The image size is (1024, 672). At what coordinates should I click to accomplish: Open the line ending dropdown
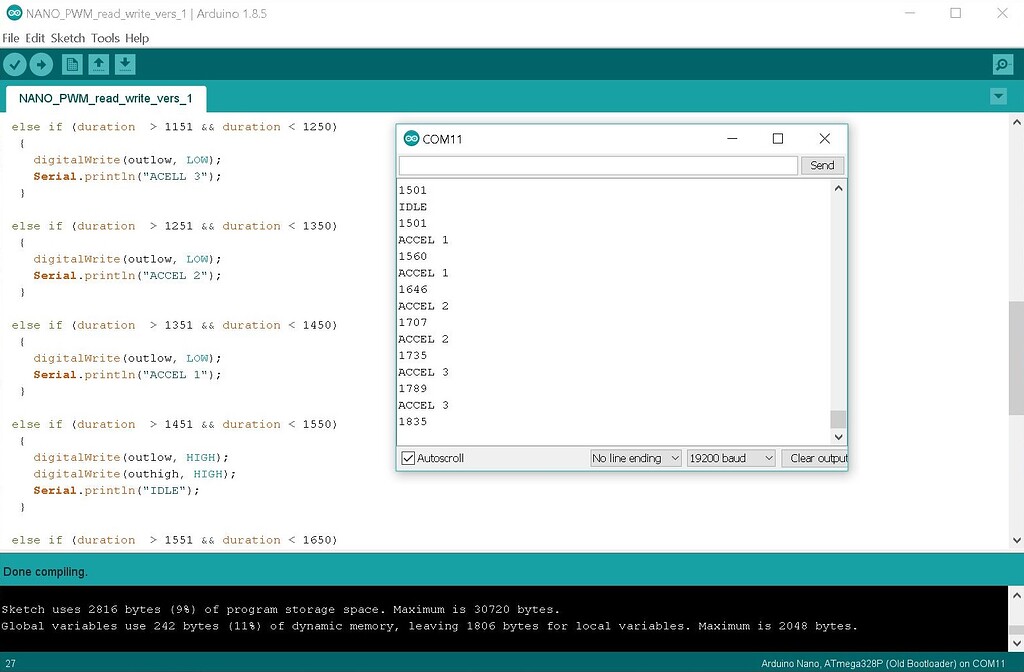coord(635,457)
